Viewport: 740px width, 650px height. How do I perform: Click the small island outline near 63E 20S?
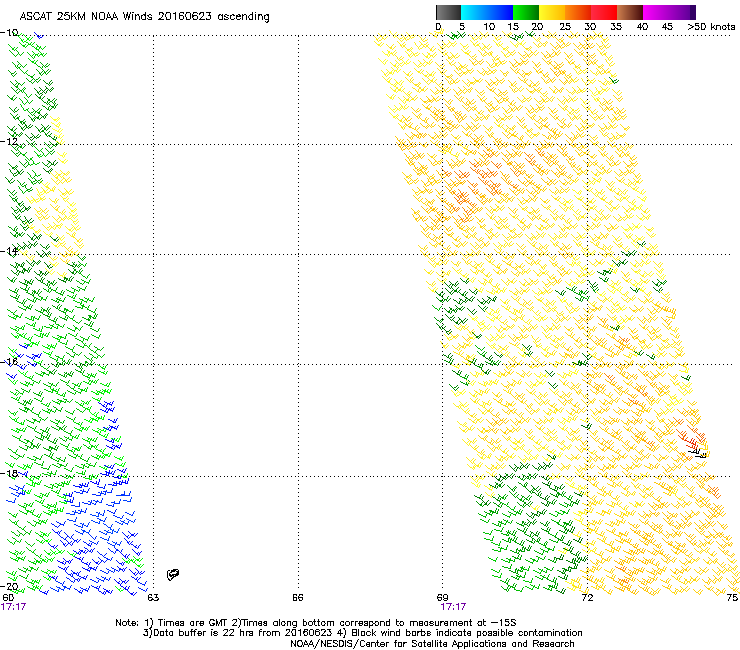[173, 574]
